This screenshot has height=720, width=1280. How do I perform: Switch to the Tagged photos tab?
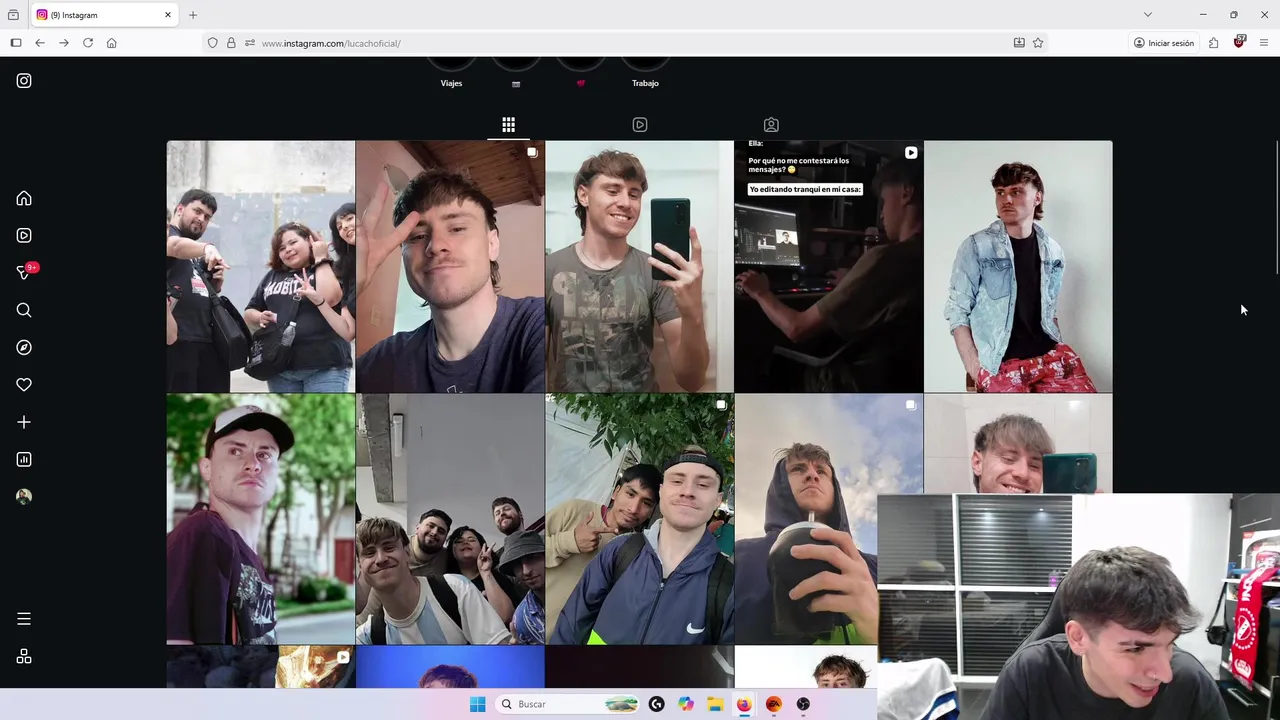coord(771,125)
